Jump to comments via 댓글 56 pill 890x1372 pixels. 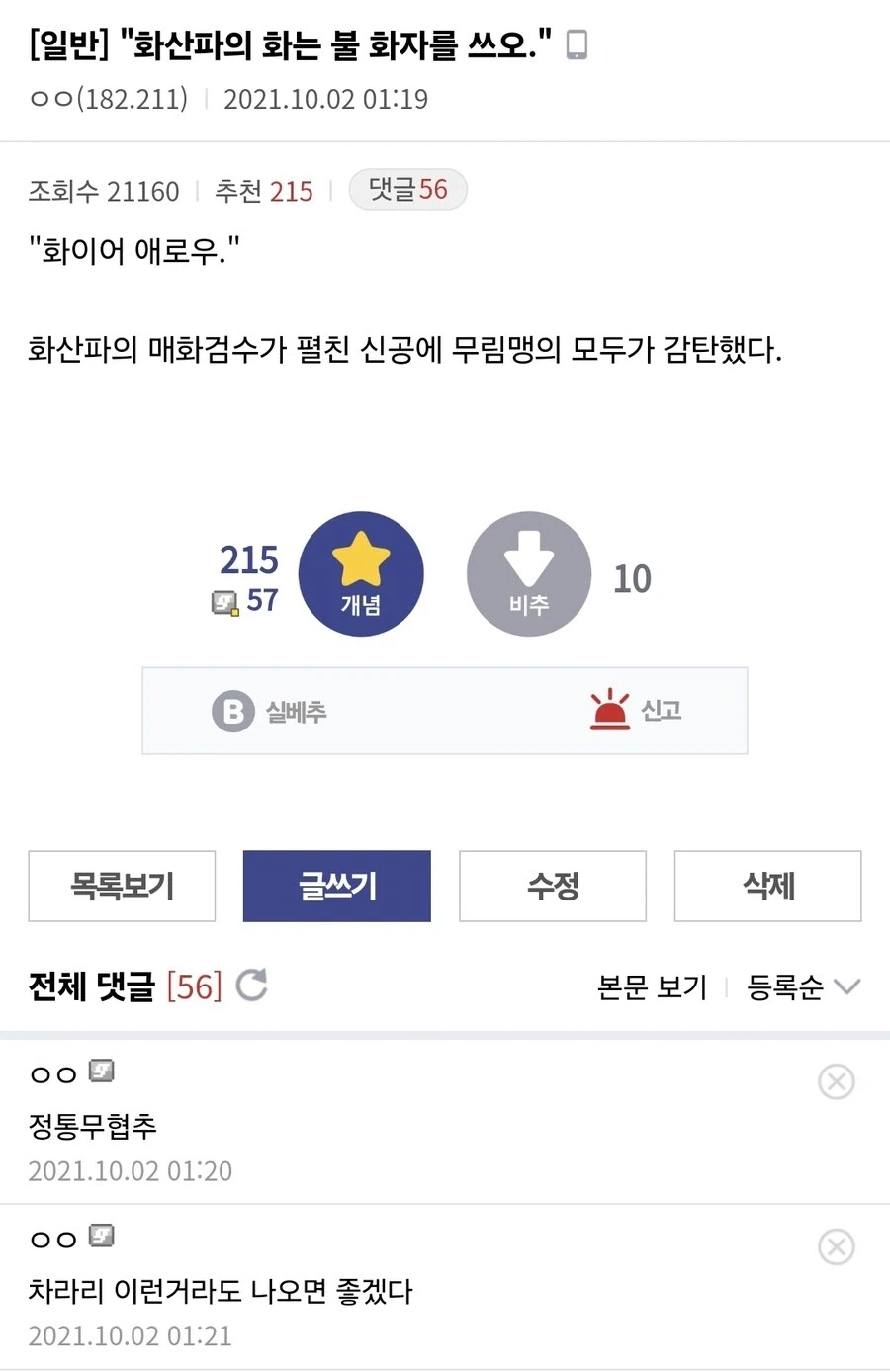point(407,190)
